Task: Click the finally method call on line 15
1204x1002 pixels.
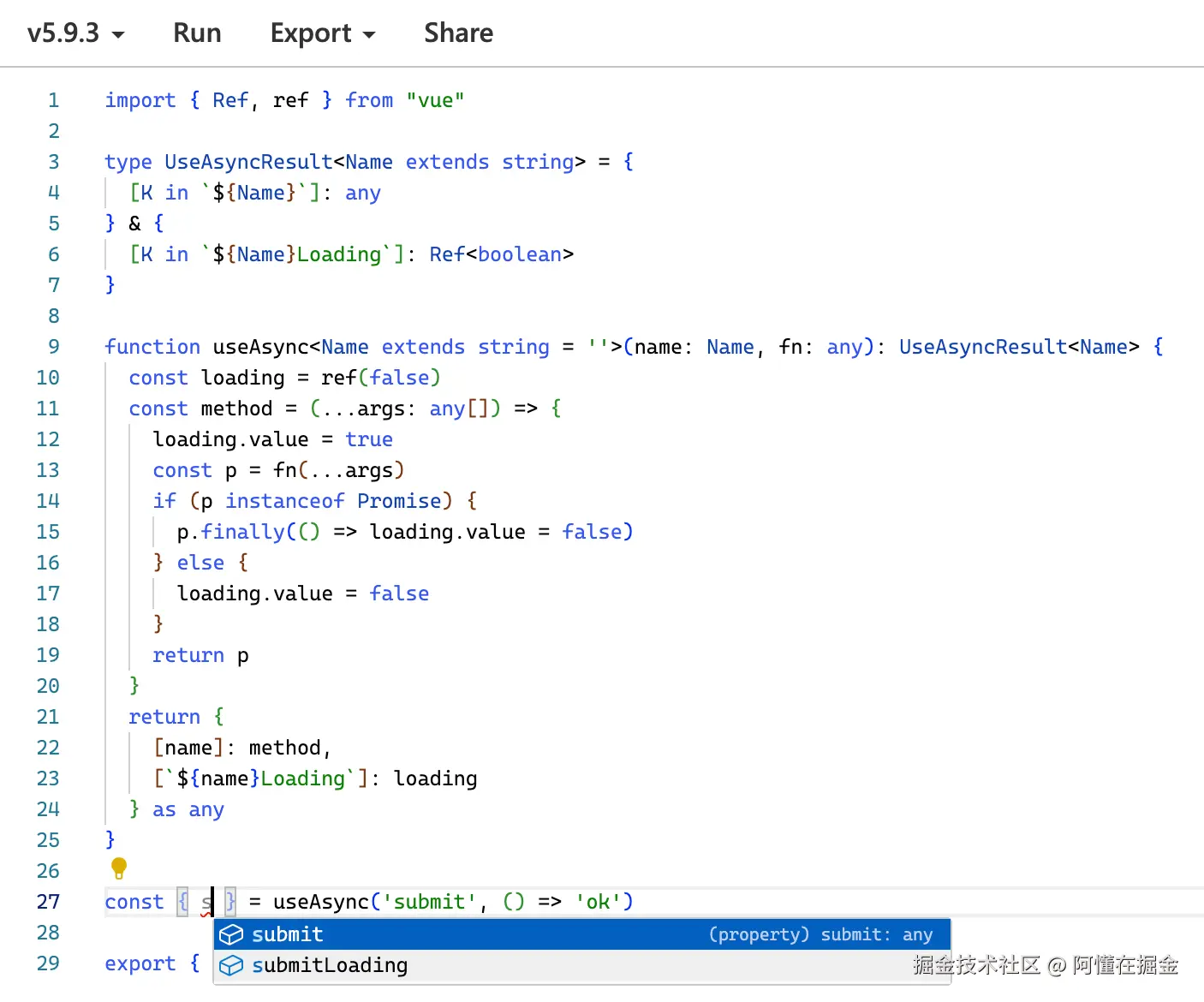Action: click(x=242, y=532)
